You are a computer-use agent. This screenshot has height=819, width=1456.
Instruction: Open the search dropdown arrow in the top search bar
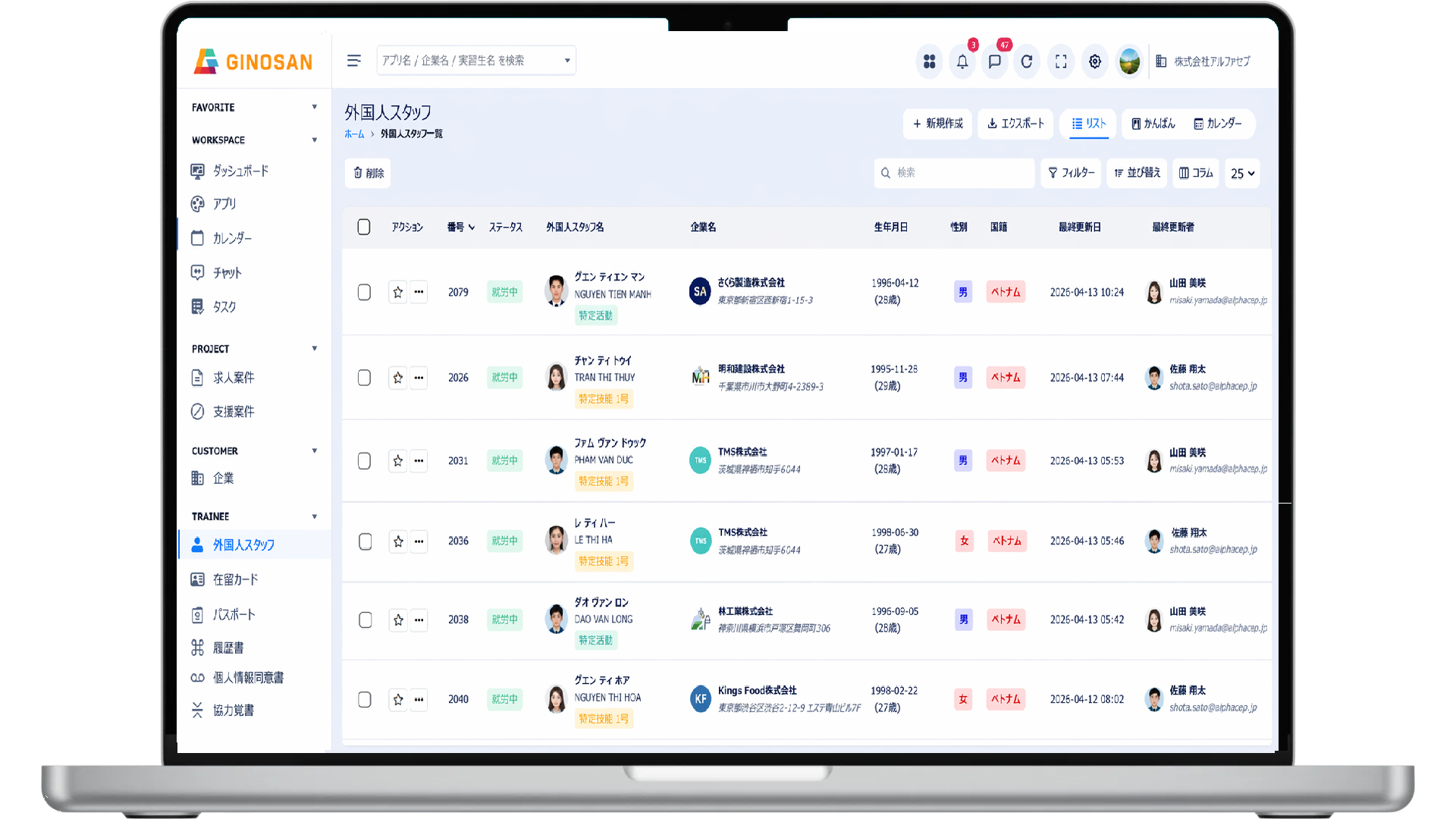[x=566, y=60]
